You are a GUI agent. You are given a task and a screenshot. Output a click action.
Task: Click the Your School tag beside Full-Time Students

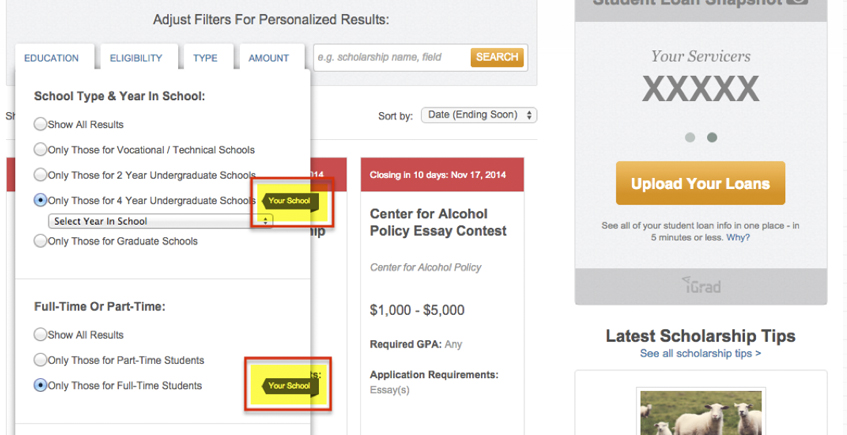[289, 385]
